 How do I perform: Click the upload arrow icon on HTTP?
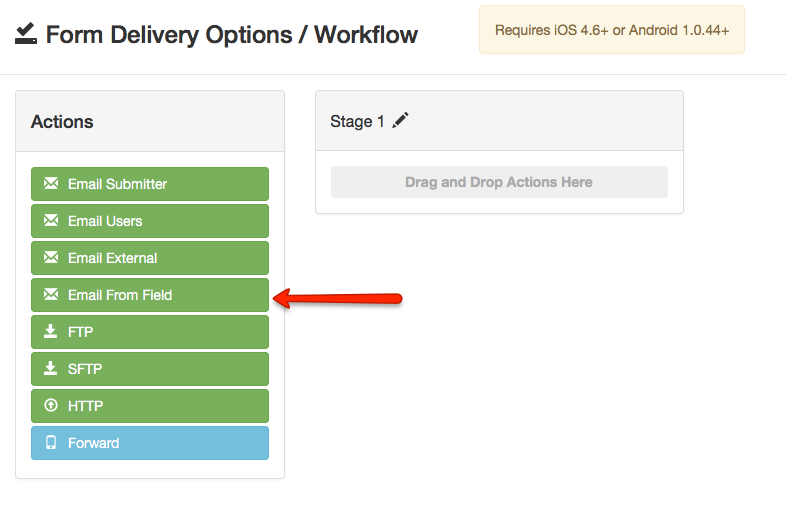[51, 406]
